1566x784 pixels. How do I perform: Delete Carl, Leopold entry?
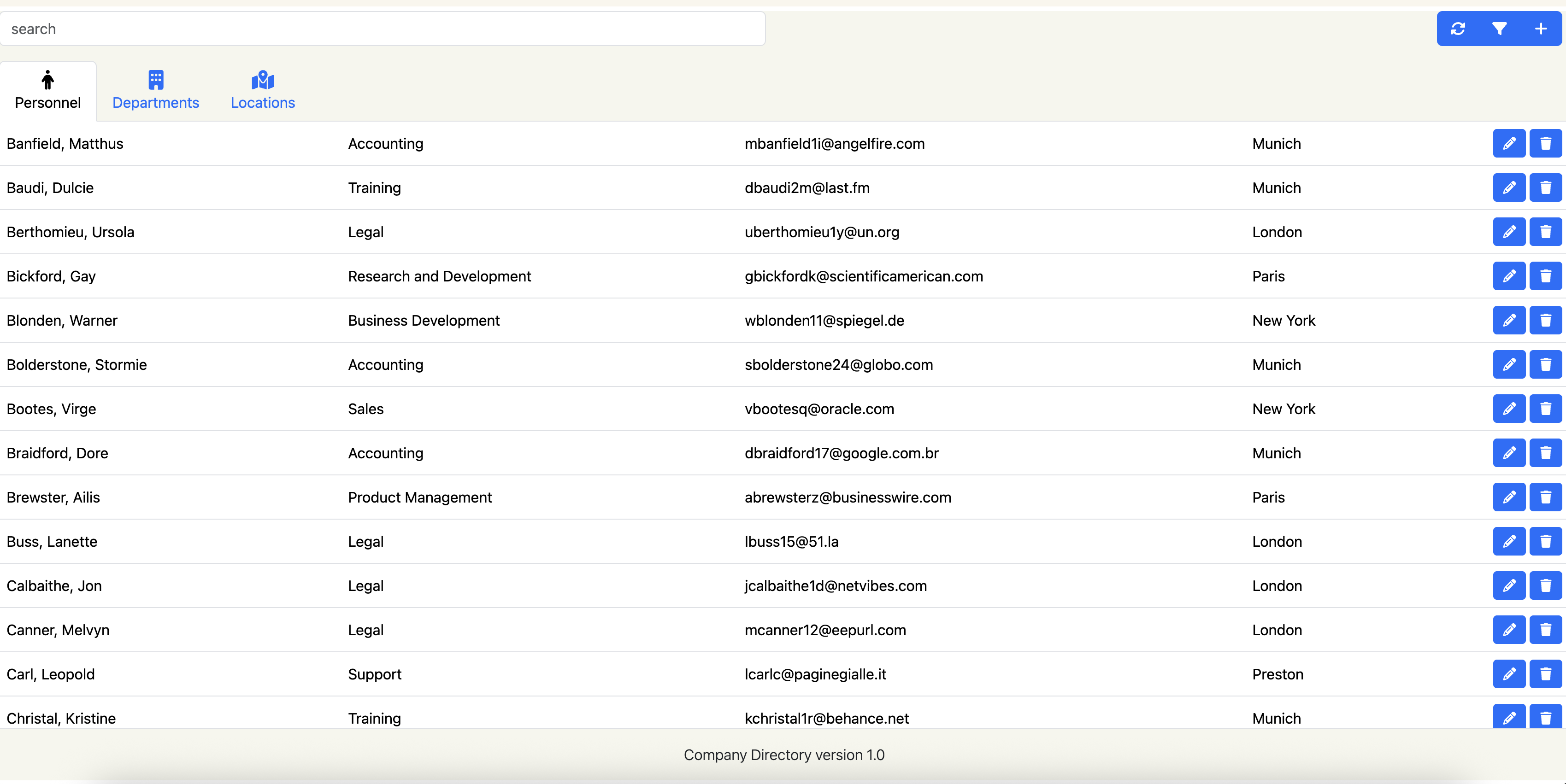1545,674
